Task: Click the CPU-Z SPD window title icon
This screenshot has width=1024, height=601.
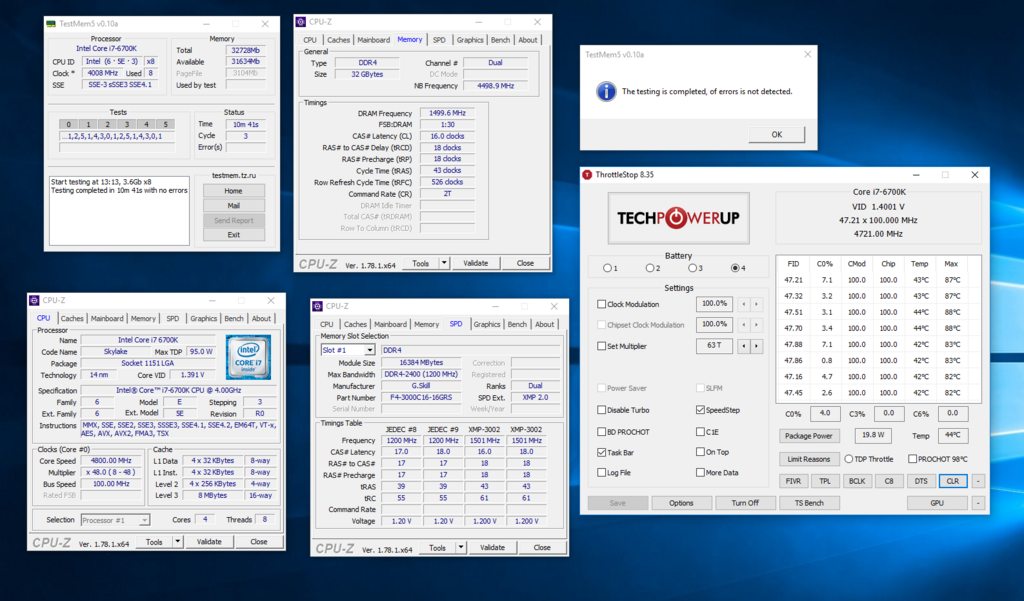Action: point(317,306)
